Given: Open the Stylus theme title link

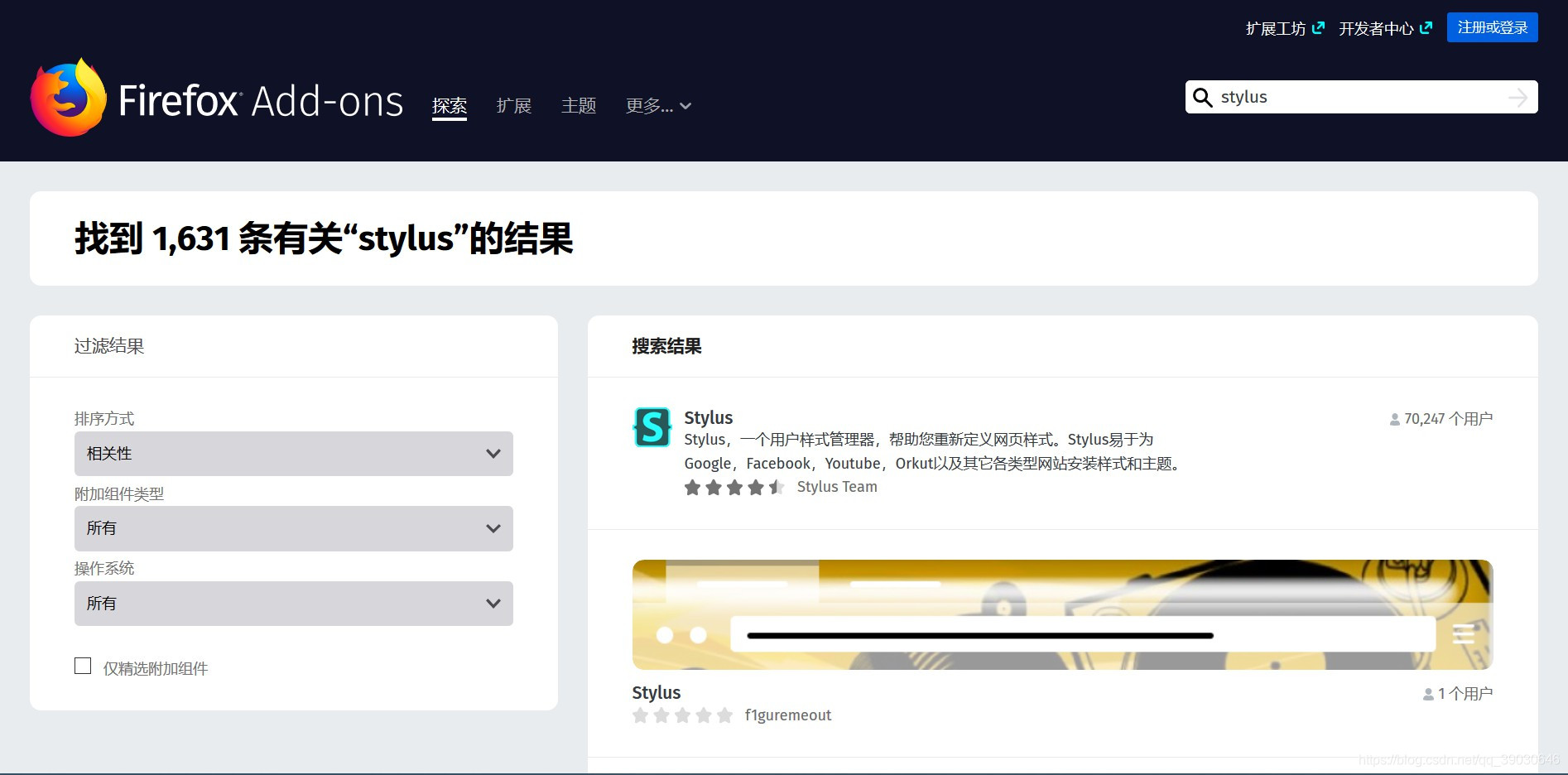Looking at the screenshot, I should (x=657, y=692).
